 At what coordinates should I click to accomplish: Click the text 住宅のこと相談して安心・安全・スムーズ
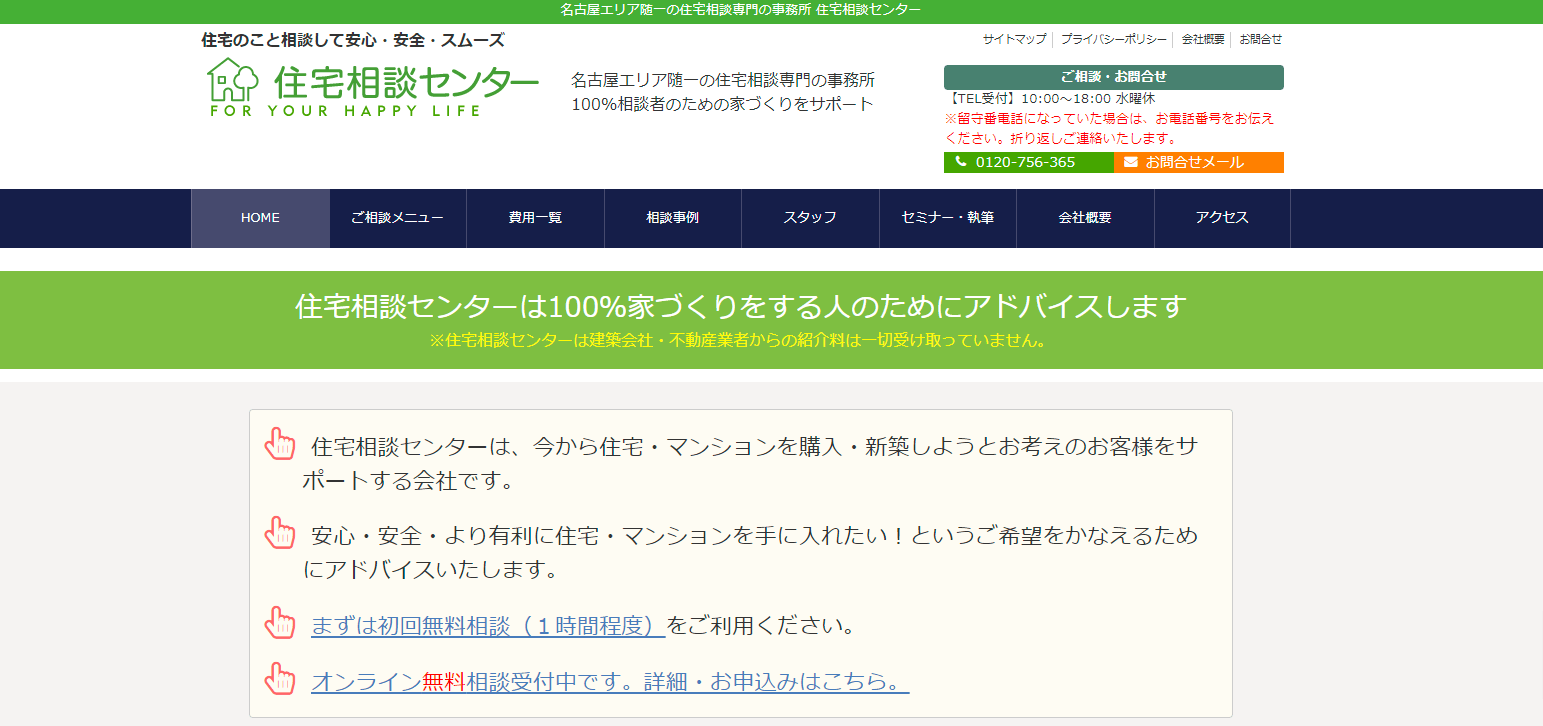click(x=353, y=41)
